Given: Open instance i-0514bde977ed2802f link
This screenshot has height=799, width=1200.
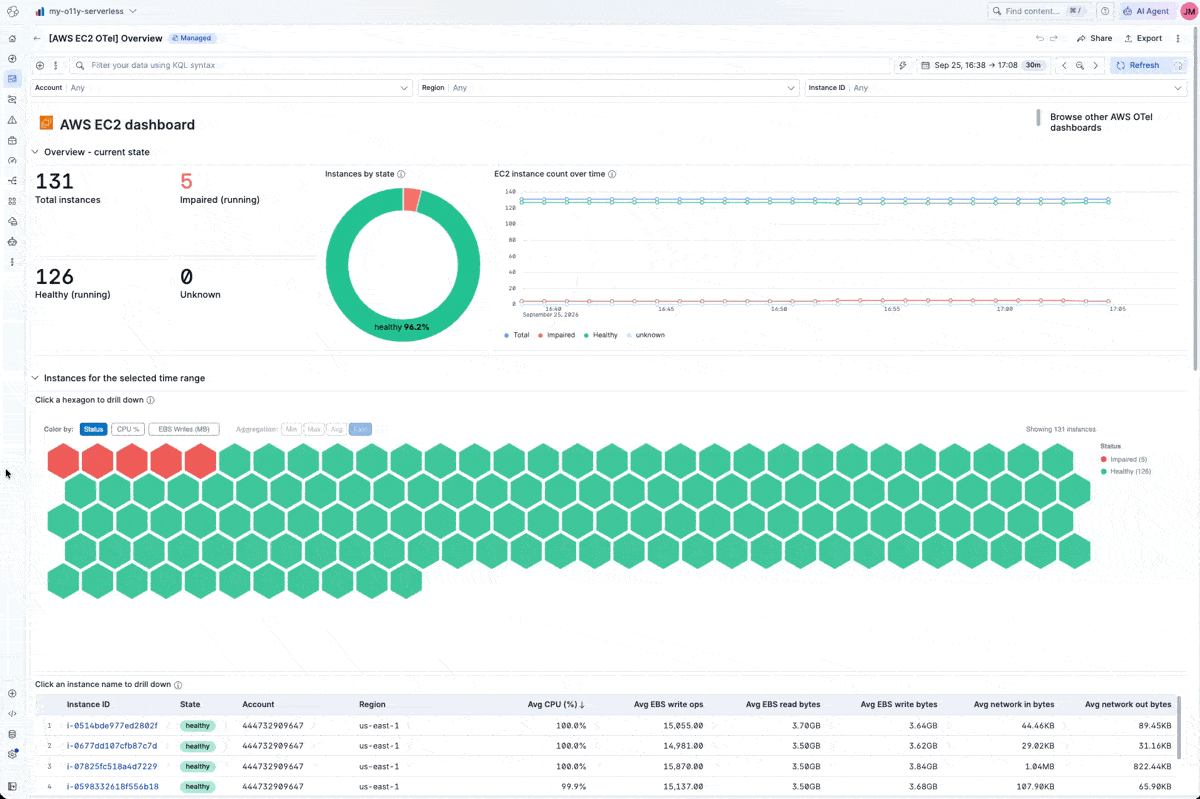Looking at the screenshot, I should pos(112,726).
